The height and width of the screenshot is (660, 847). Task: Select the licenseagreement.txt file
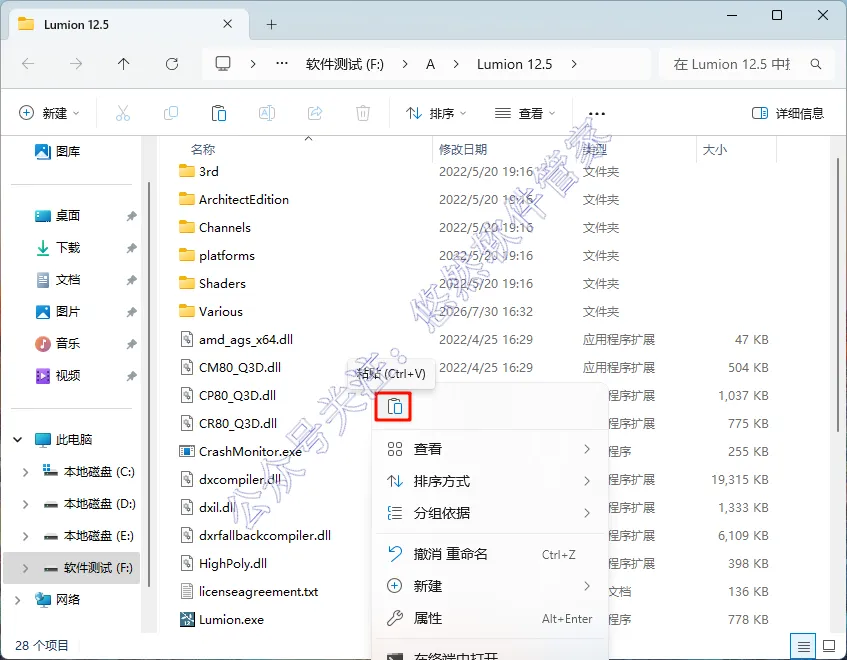click(248, 591)
